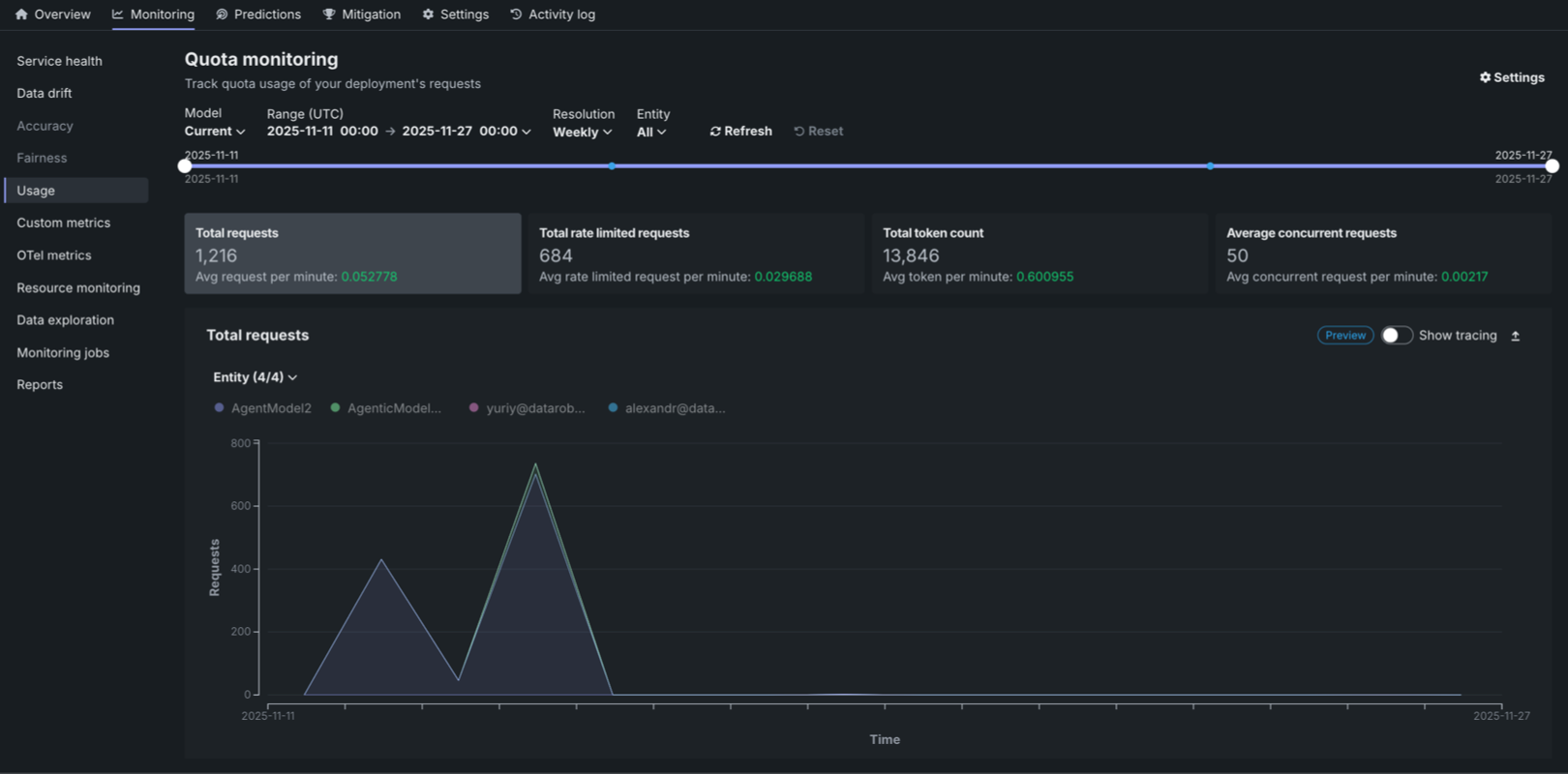The height and width of the screenshot is (774, 1568).
Task: Toggle AgentModel2 series in chart legend
Action: coord(262,408)
